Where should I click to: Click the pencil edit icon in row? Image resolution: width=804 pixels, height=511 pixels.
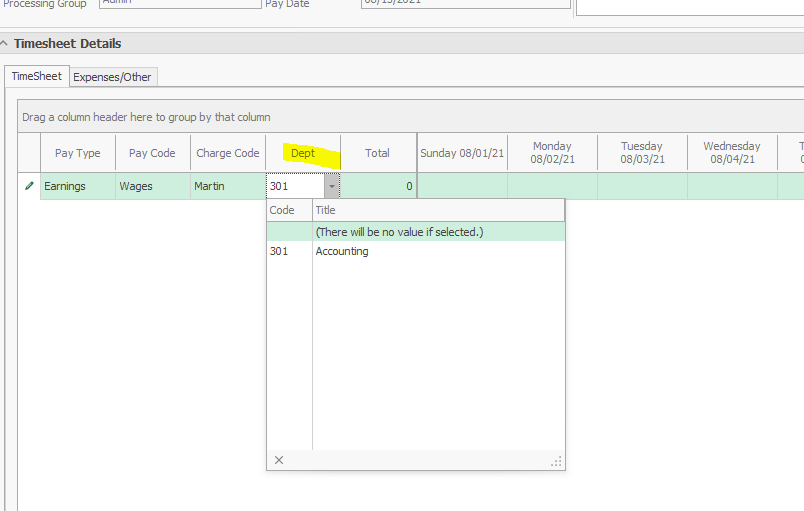(28, 186)
